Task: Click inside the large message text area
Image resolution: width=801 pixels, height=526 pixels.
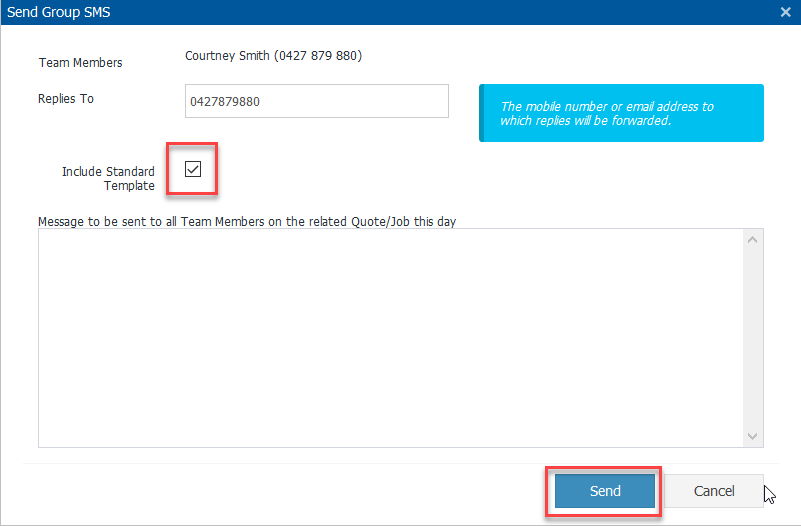Action: point(390,337)
